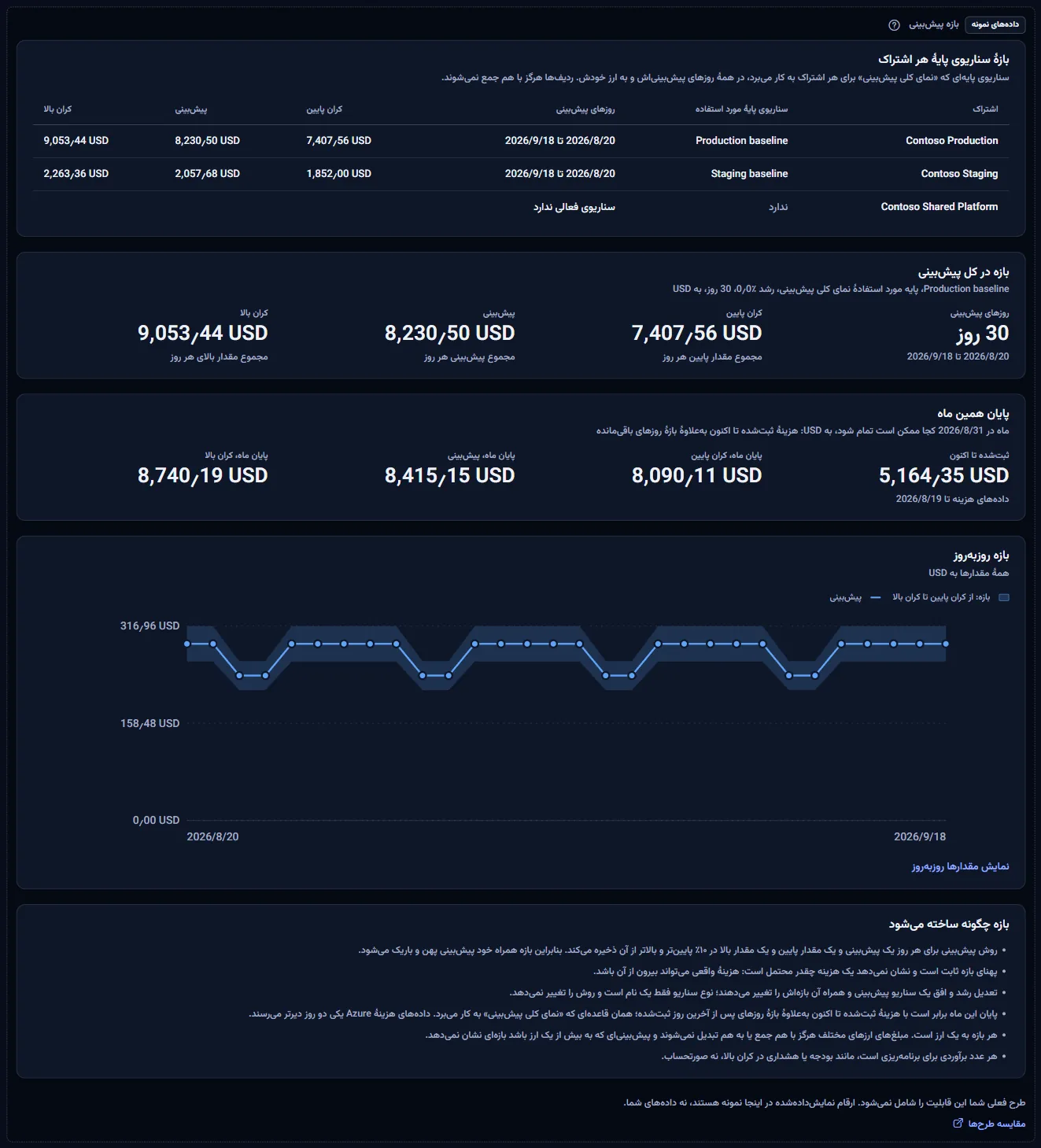Click the help question-mark icon beside بازه پیش‌بینی
Screen dimensions: 1041x1148
894,25
